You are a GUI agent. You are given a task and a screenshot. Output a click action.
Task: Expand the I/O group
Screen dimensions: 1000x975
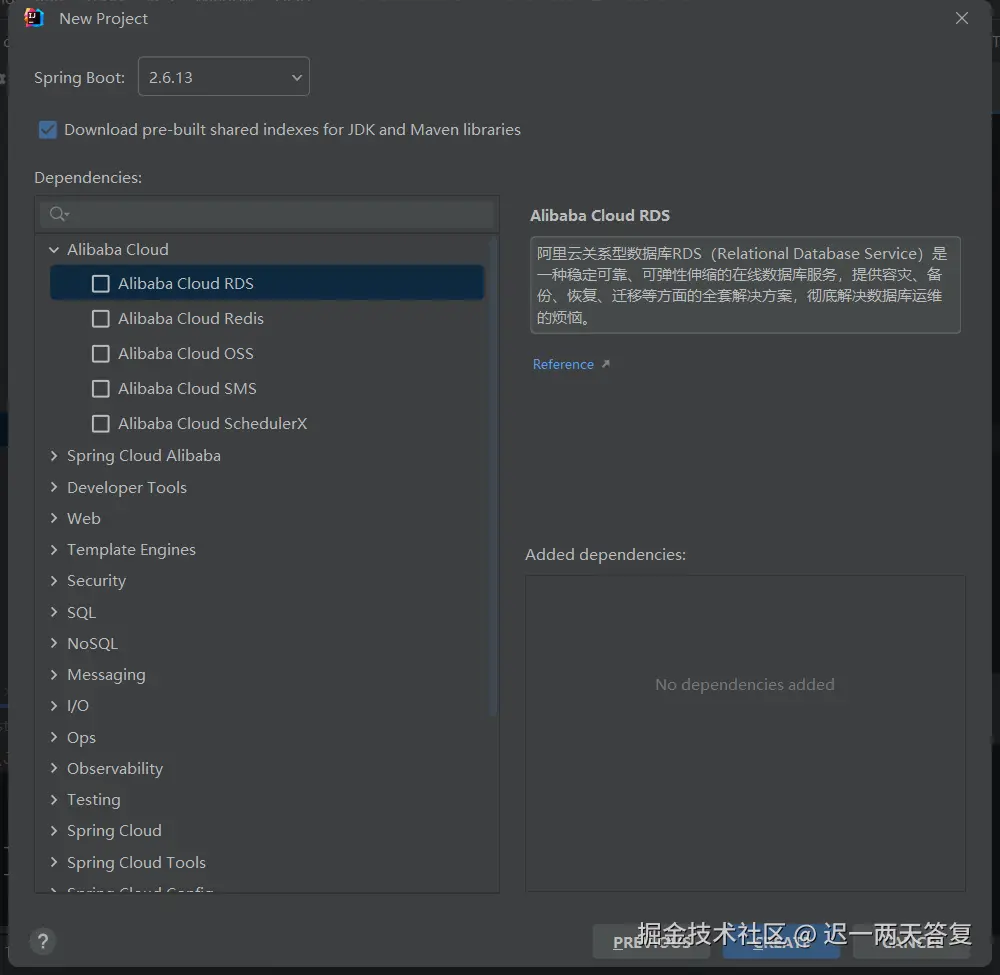click(x=54, y=705)
